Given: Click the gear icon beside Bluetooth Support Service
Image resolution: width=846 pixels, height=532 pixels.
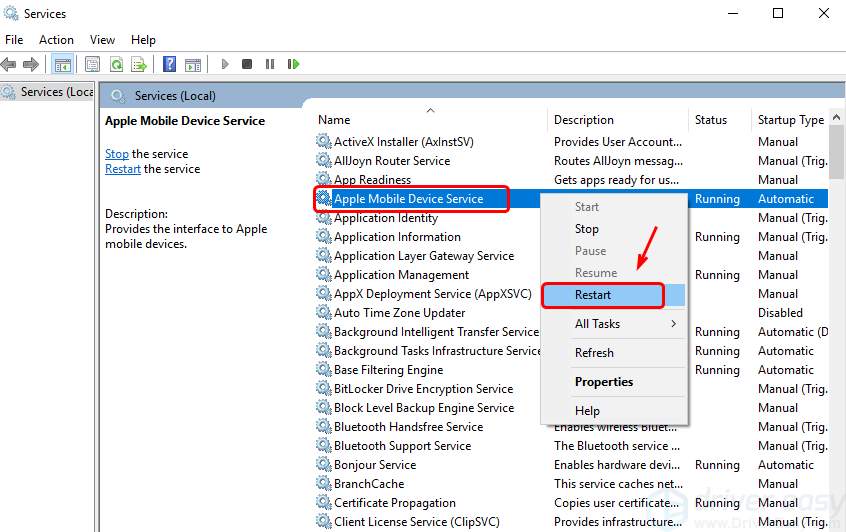Looking at the screenshot, I should 323,446.
